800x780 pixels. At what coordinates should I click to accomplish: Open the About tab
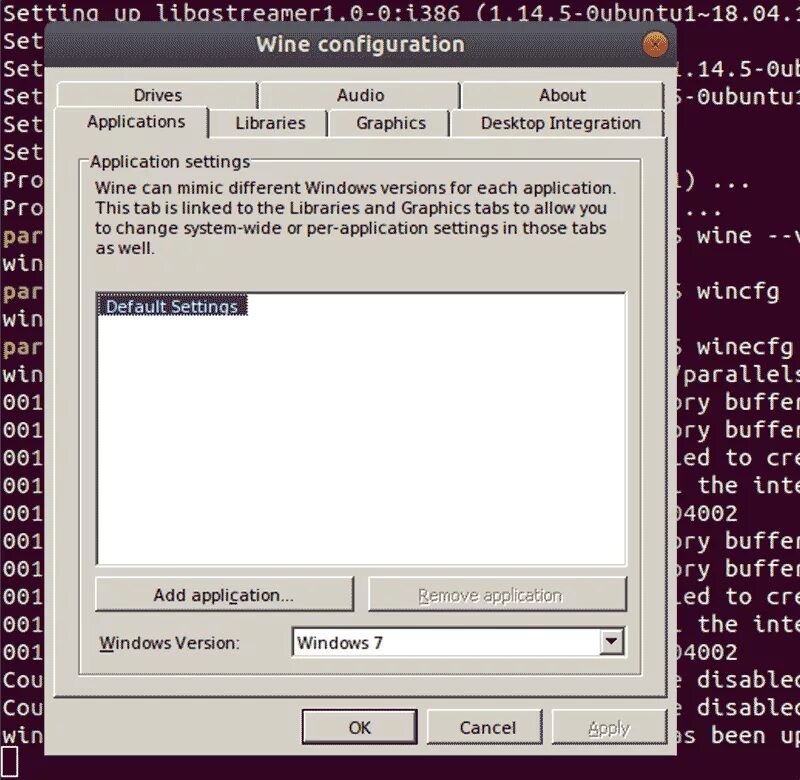563,95
